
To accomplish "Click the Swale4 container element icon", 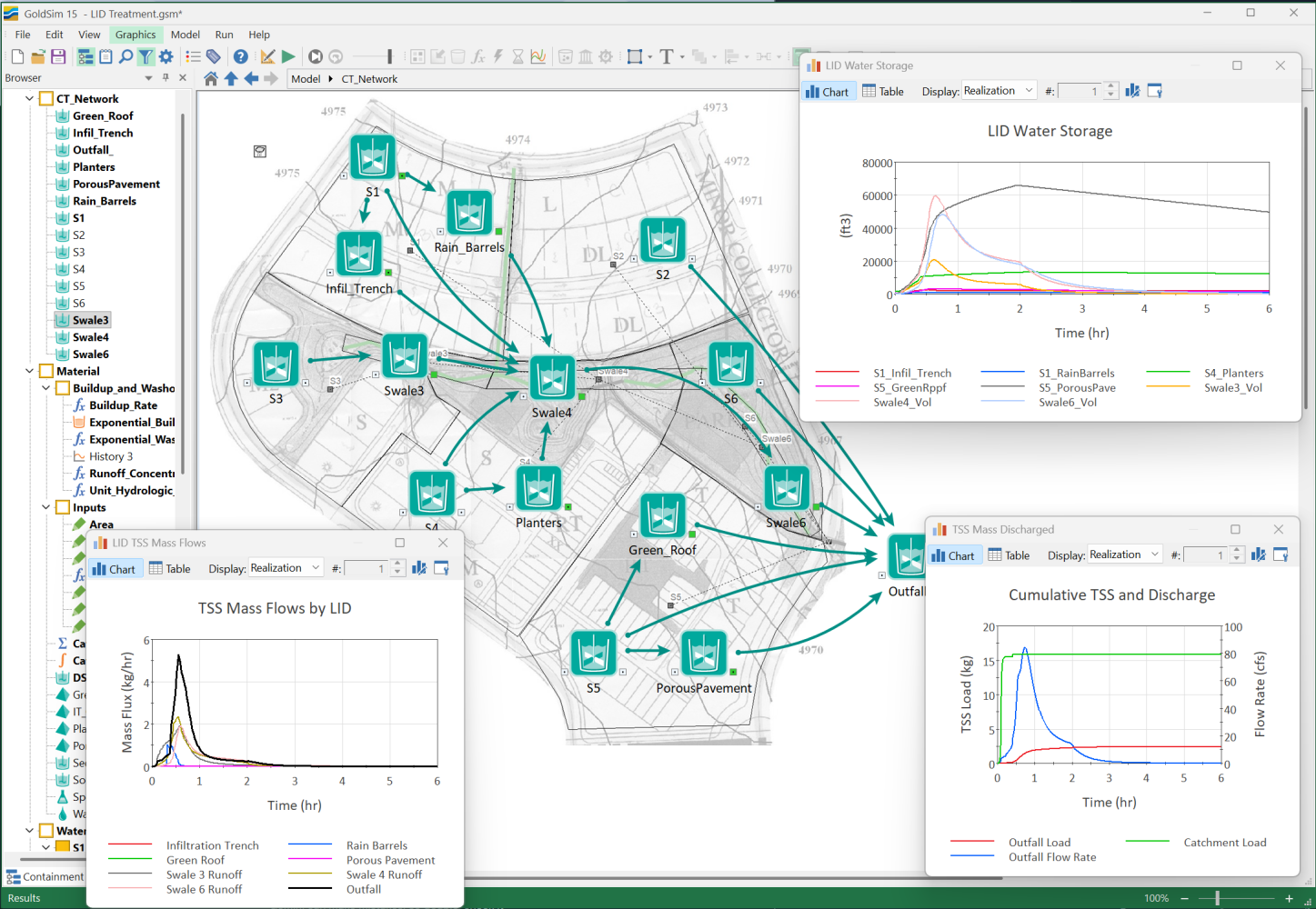I will point(552,378).
